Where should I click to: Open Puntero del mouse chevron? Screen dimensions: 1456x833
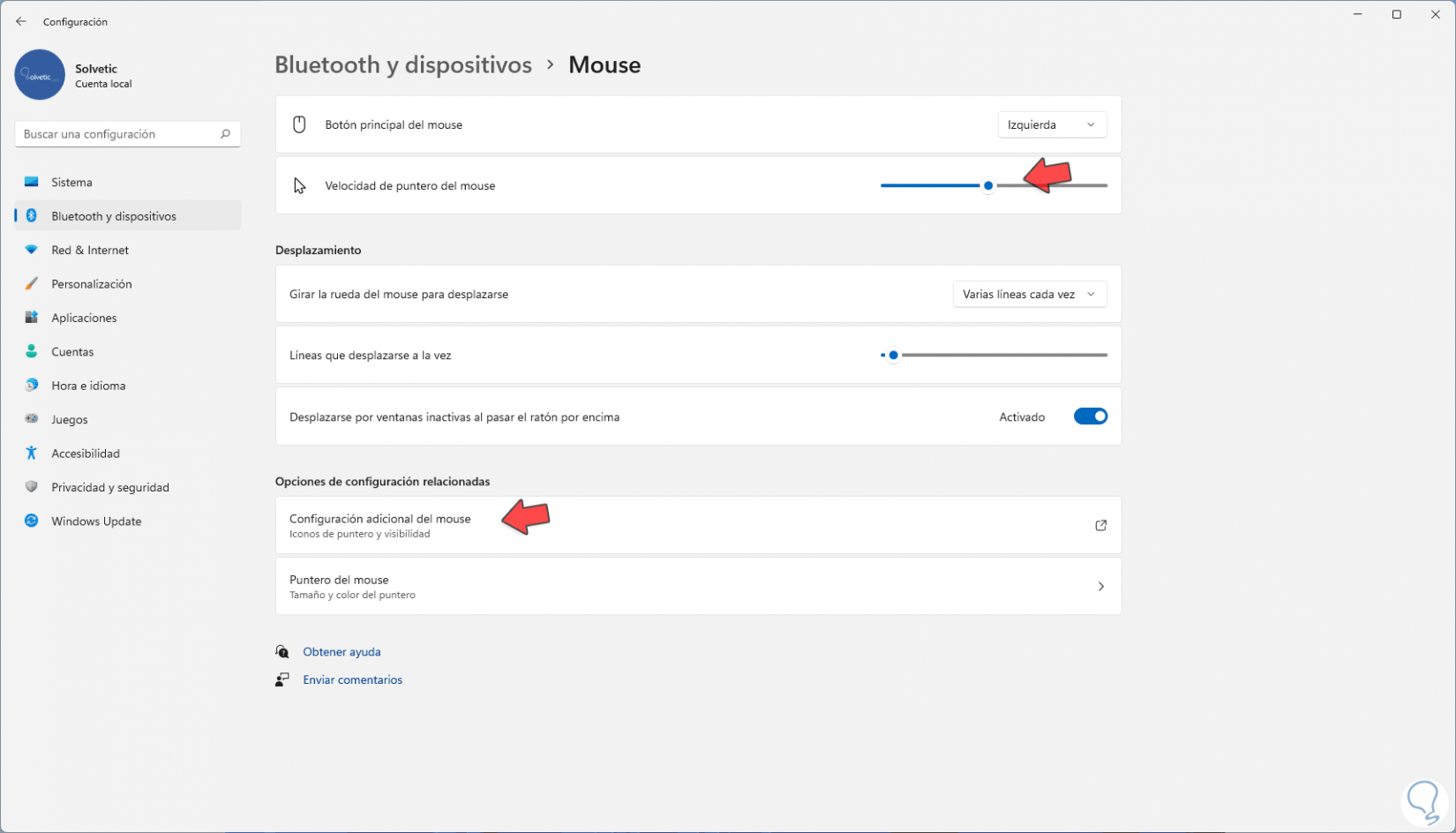tap(1100, 586)
